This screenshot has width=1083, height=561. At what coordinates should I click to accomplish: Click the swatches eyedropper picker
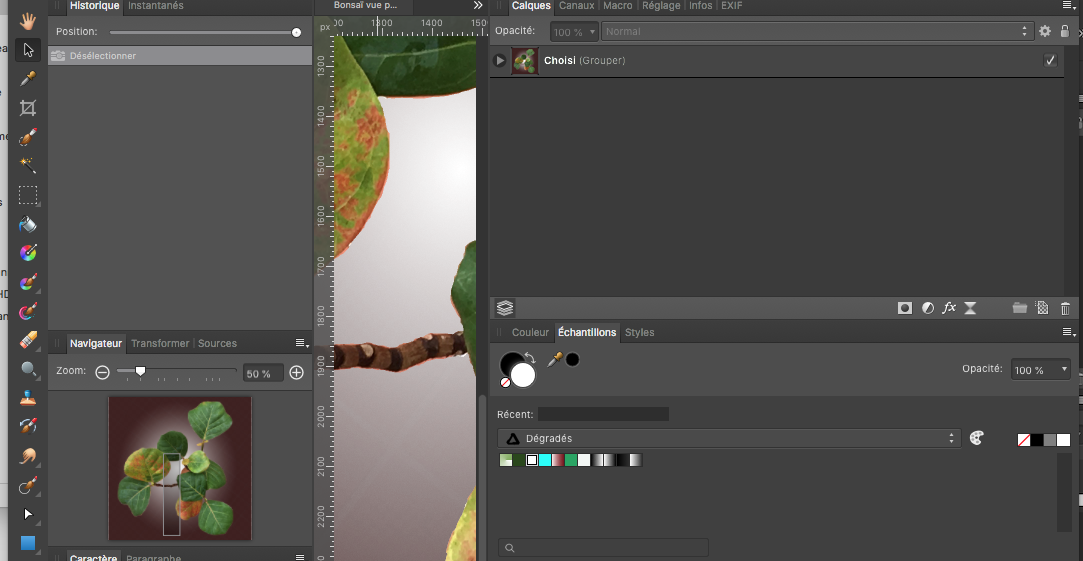pos(555,359)
